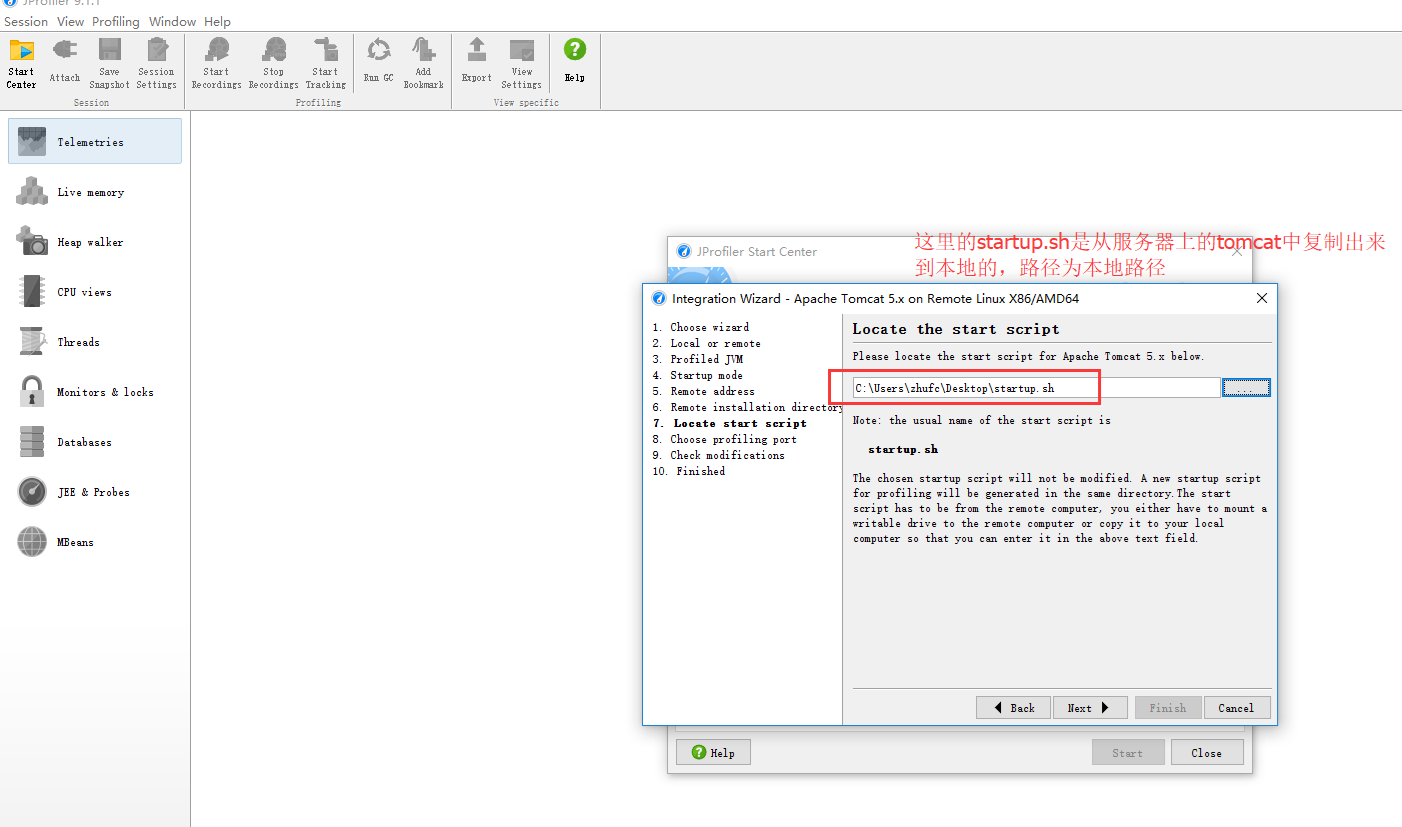Click the 'Locate the start script' heading

pos(956,329)
